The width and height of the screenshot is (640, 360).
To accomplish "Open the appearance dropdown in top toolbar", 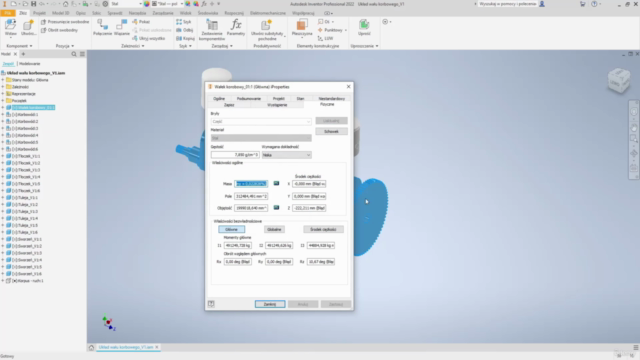I will click(167, 4).
